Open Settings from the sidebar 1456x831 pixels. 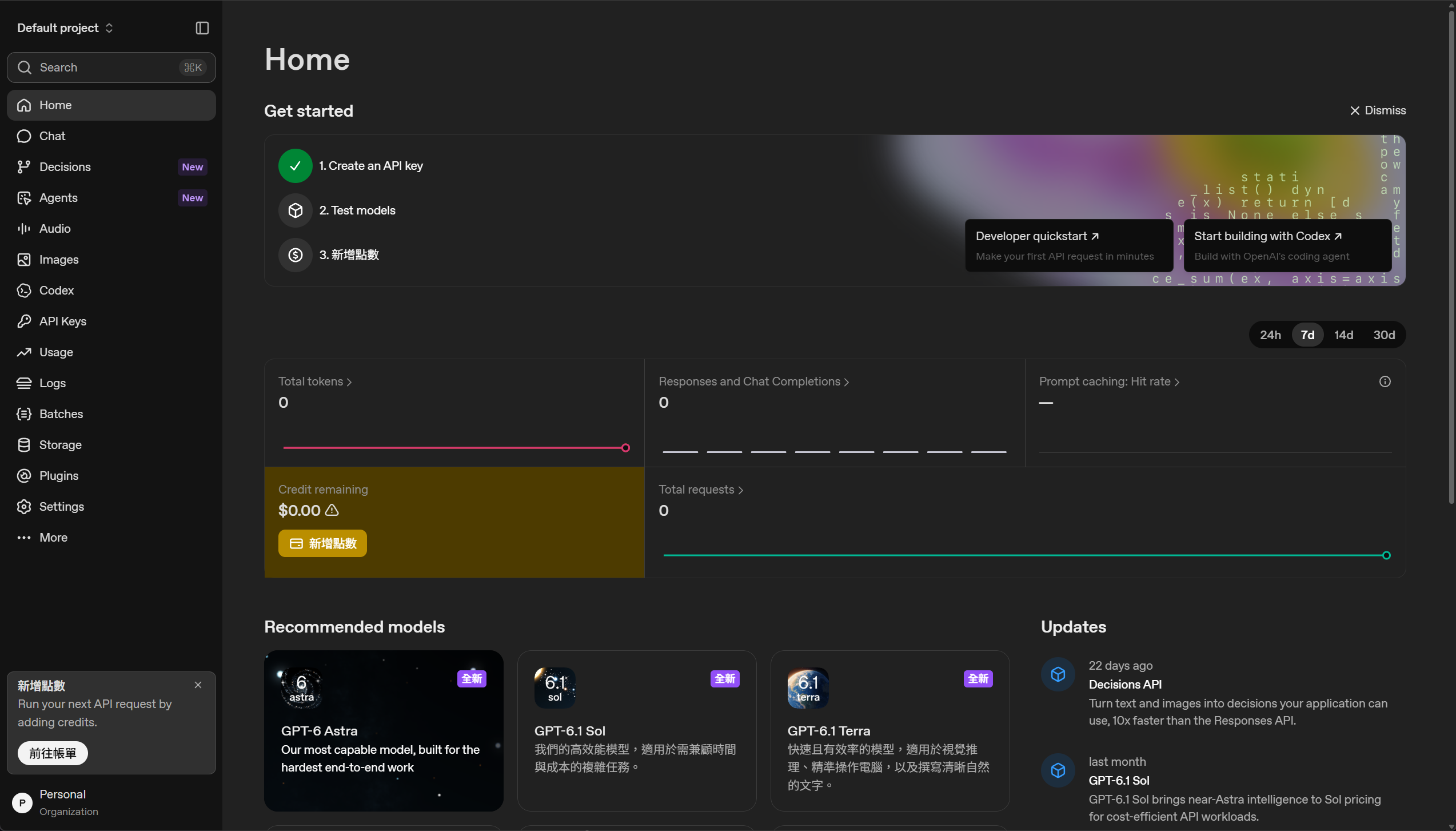[111, 507]
